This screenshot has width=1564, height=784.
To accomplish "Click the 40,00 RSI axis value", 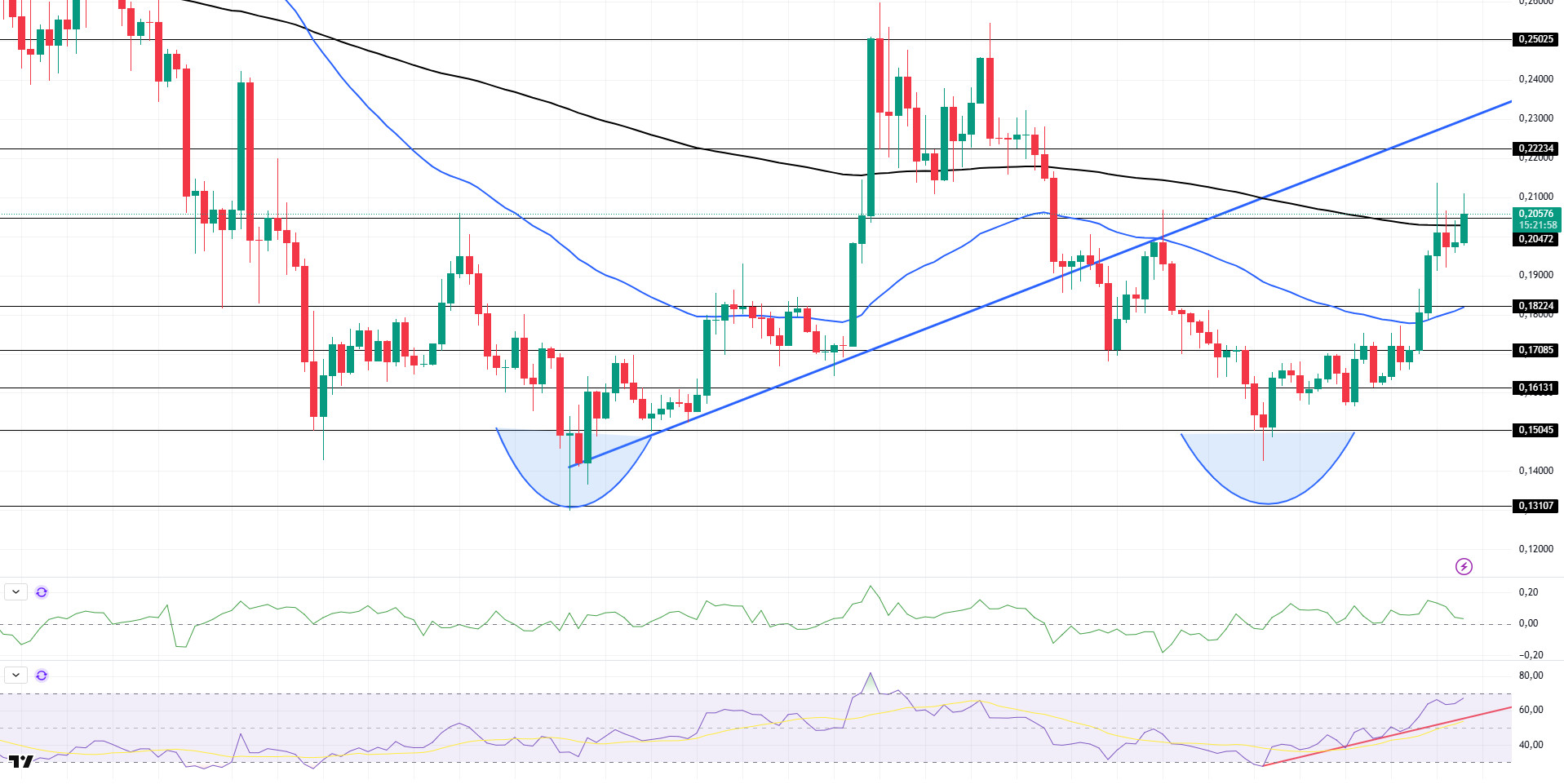I will coord(1531,745).
